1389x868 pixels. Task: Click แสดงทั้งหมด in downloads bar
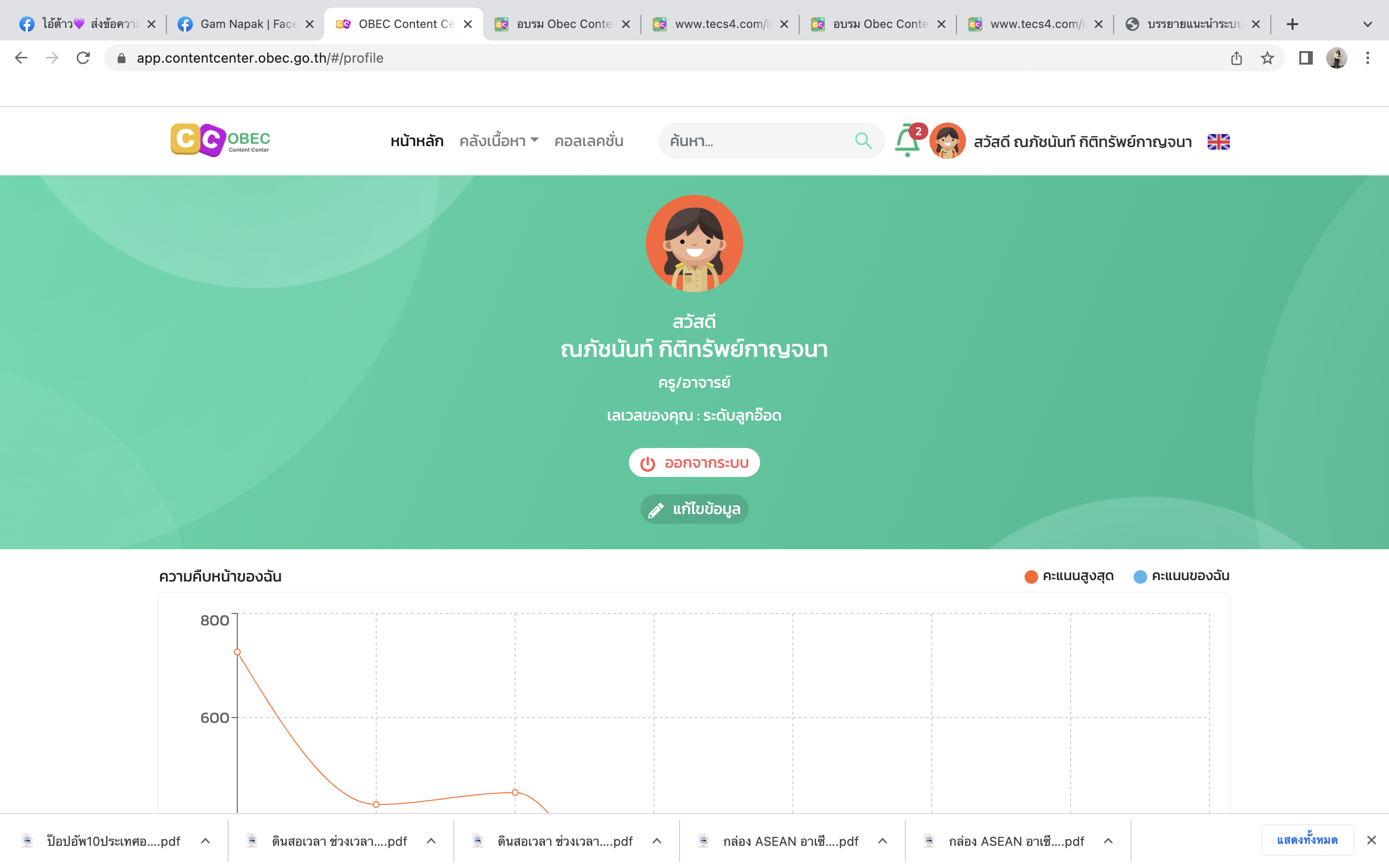(1307, 841)
